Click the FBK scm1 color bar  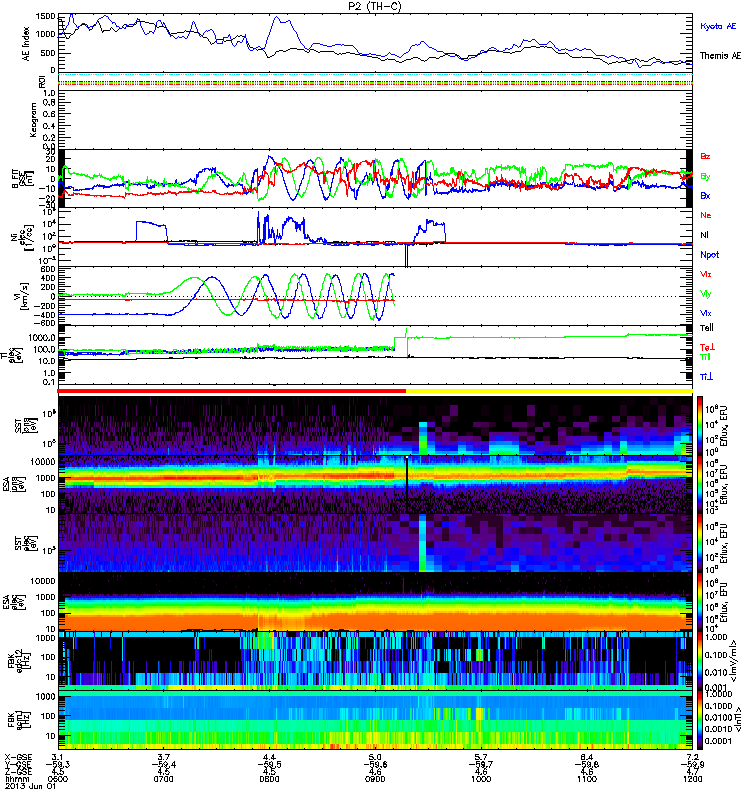[701, 719]
